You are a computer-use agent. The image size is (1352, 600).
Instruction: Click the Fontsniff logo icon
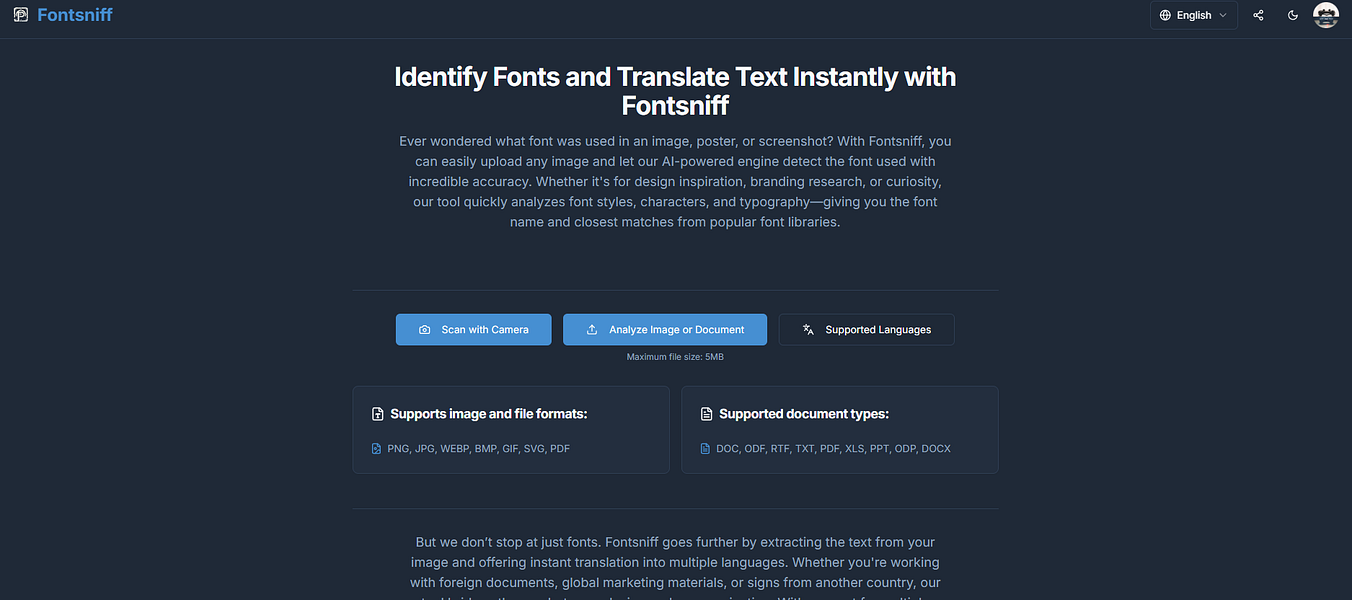tap(21, 14)
